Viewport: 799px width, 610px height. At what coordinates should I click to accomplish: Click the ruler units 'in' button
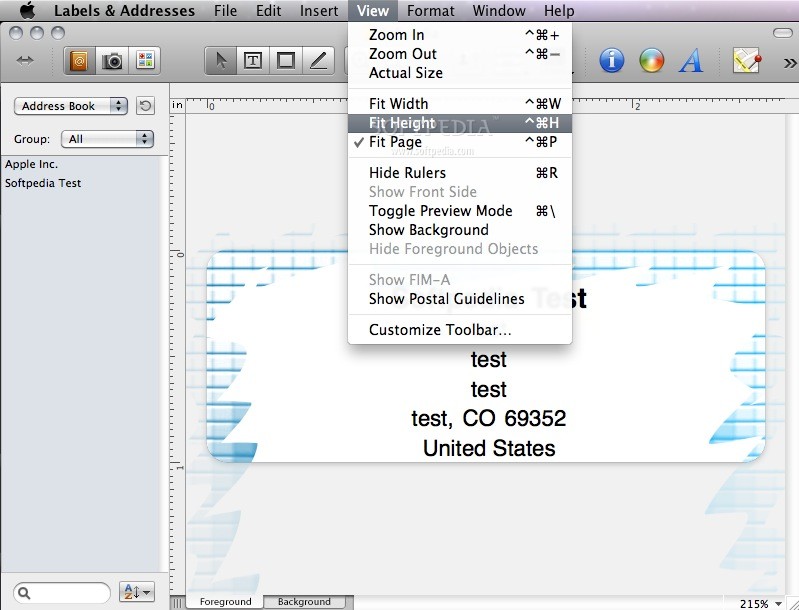(177, 105)
